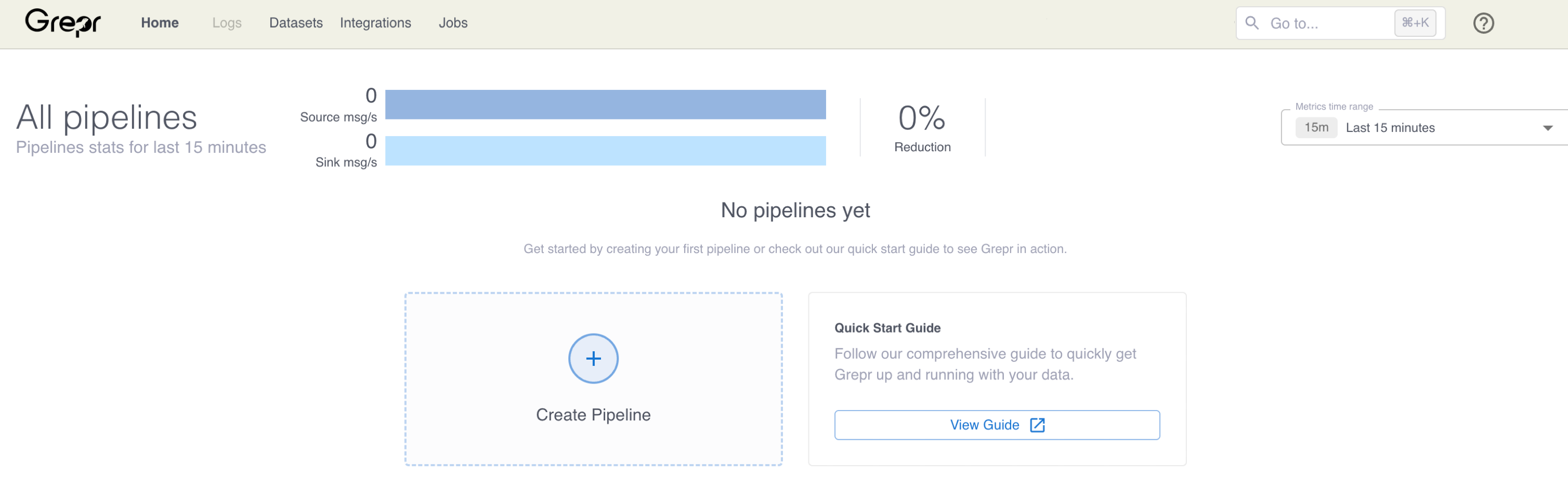Click the Grepr logo
This screenshot has height=502, width=1568.
click(x=63, y=22)
